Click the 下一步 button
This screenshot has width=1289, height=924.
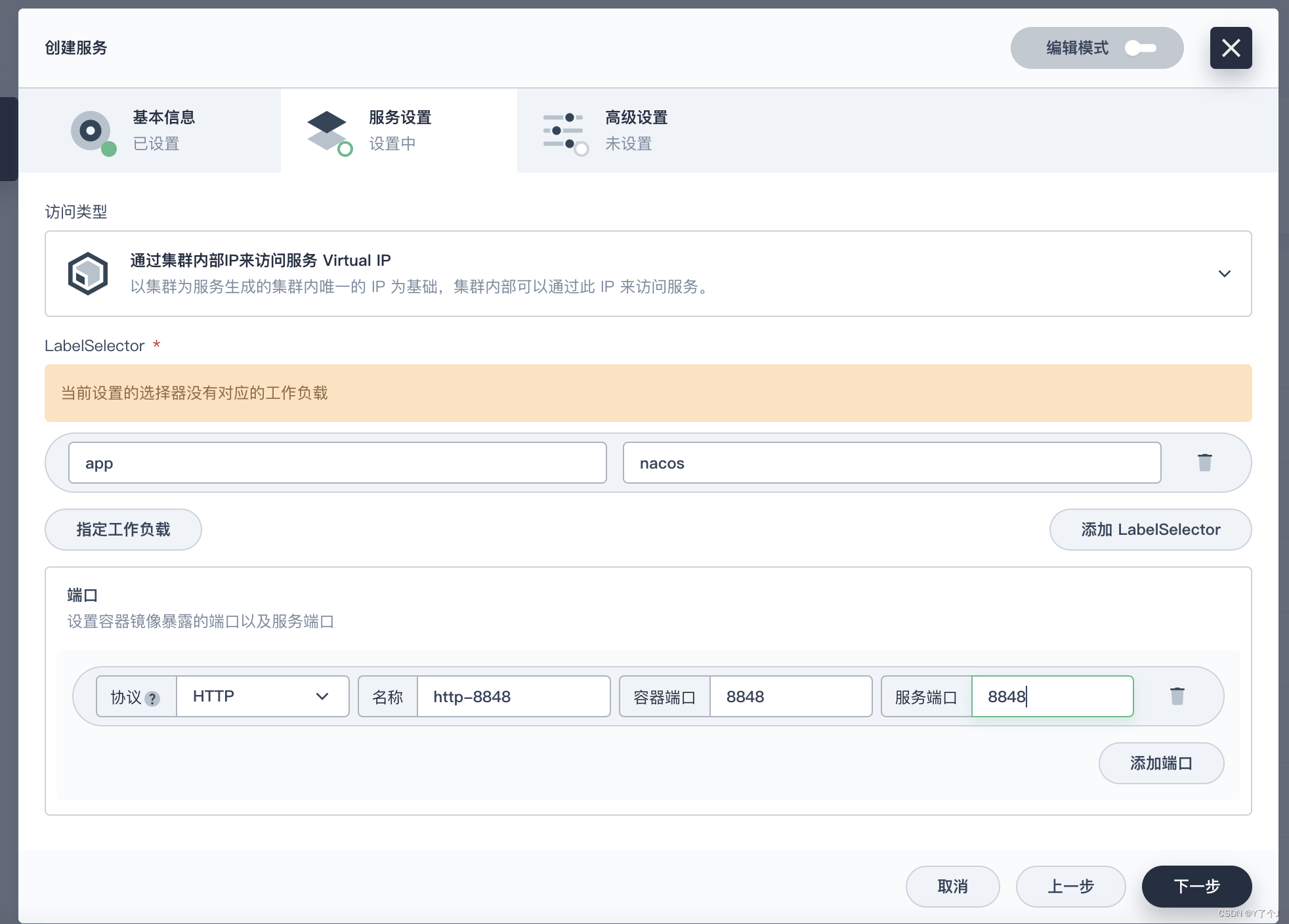click(x=1196, y=887)
